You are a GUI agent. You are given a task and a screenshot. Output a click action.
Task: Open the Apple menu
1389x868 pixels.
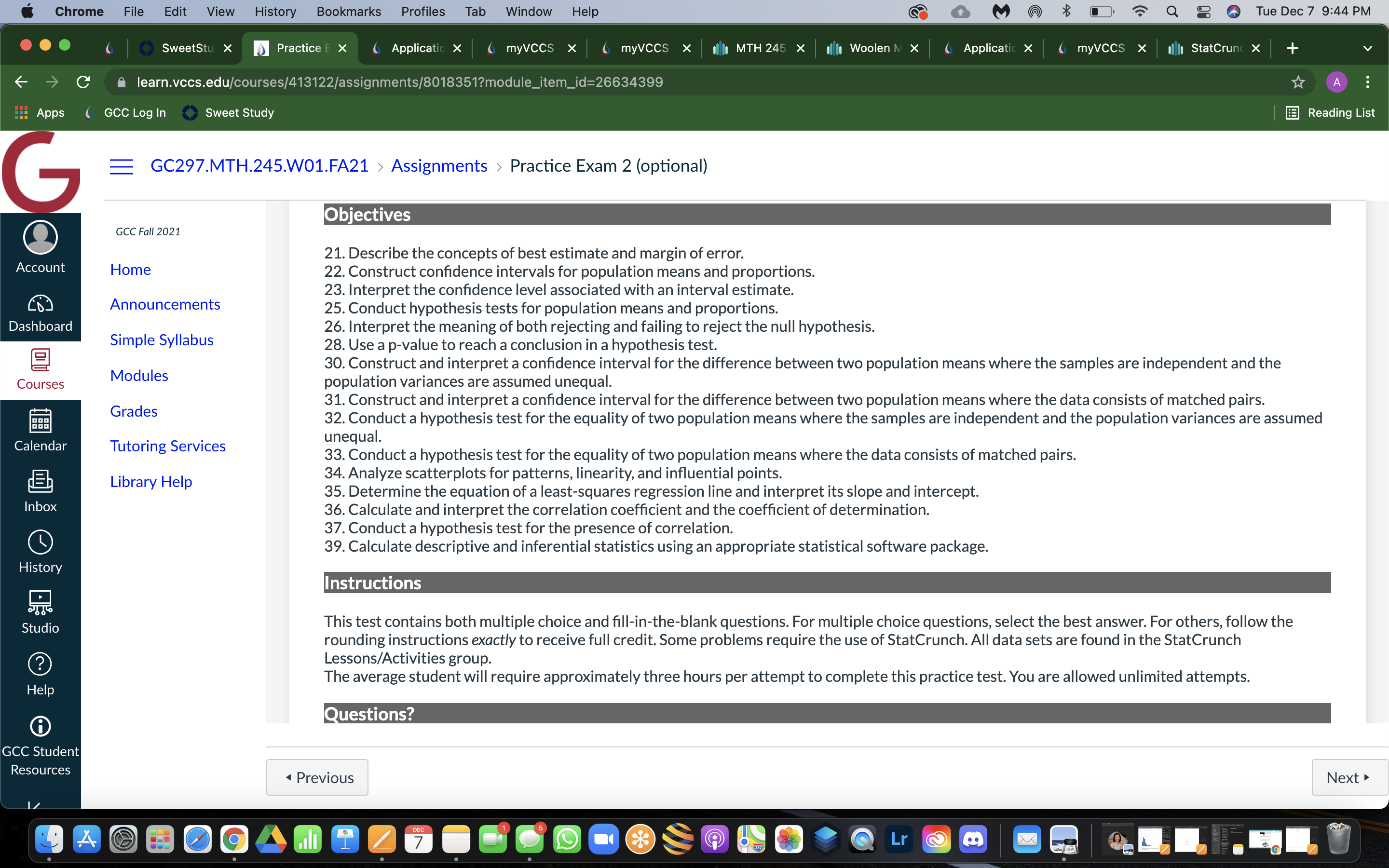coord(27,12)
